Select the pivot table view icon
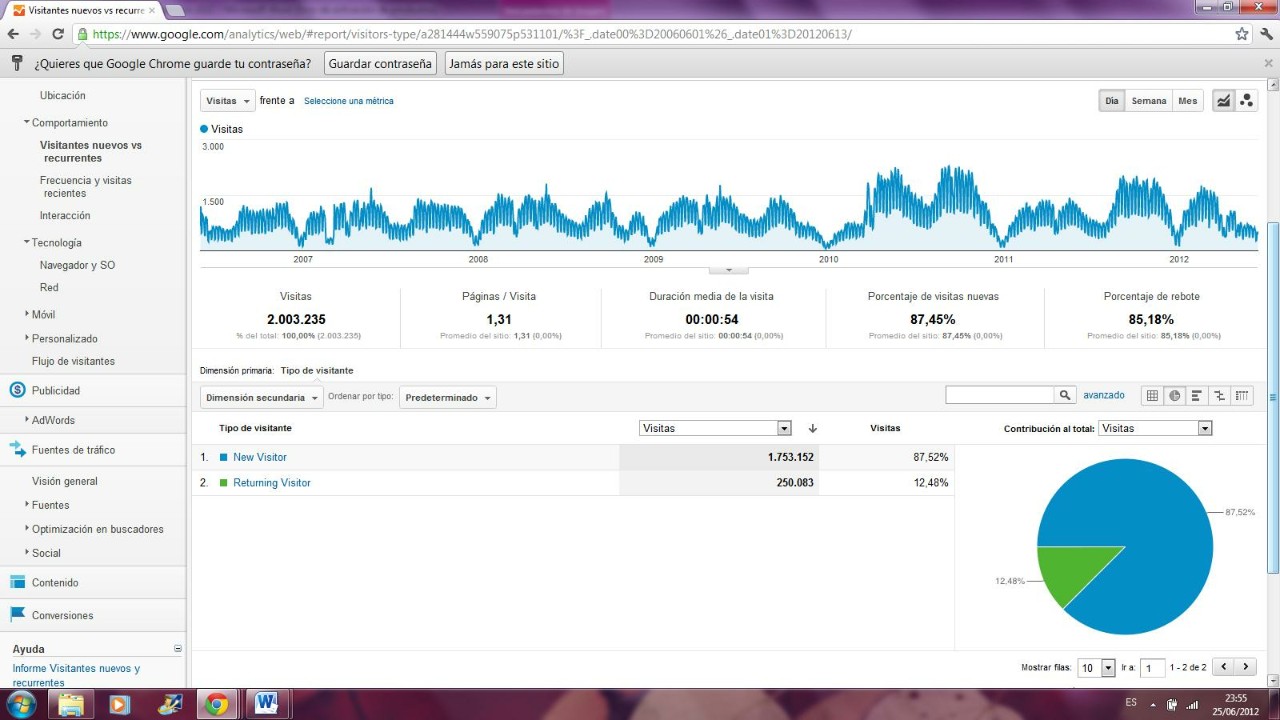 click(1242, 396)
